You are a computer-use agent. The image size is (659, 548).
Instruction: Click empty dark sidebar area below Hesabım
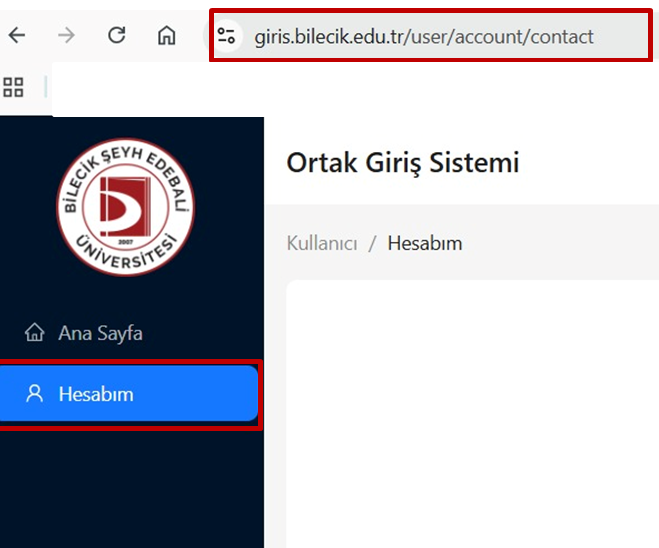click(130, 490)
